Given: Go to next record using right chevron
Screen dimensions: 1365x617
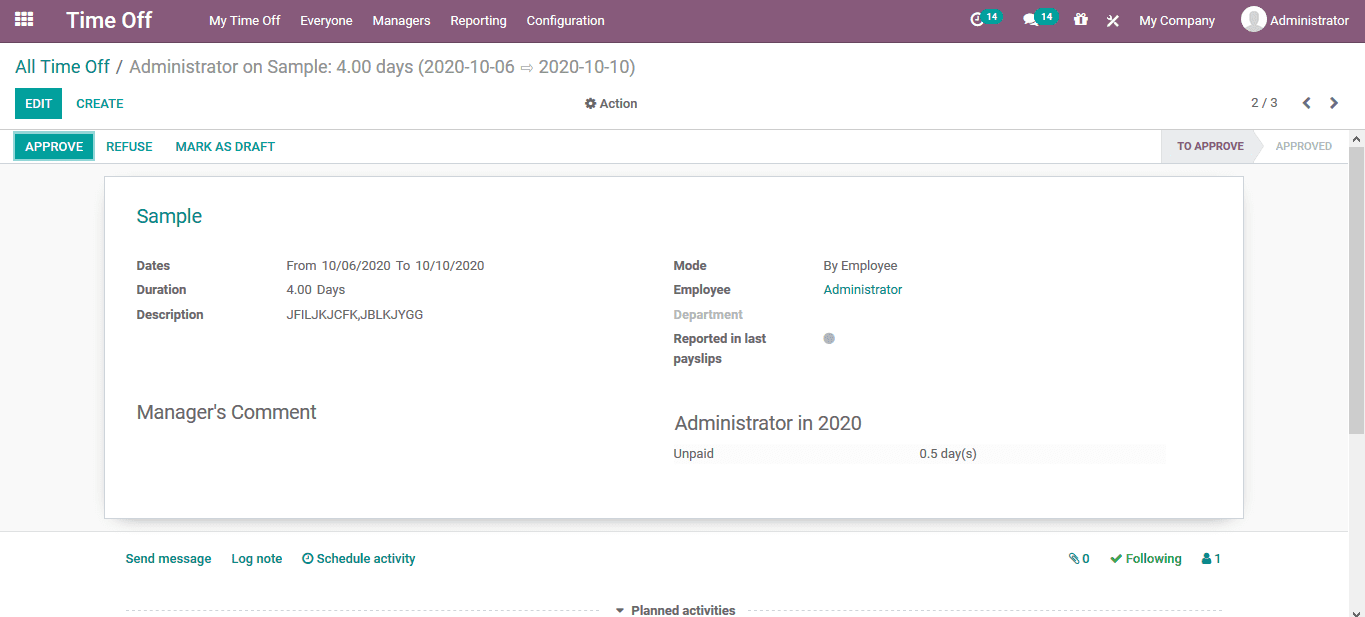Looking at the screenshot, I should (x=1334, y=102).
